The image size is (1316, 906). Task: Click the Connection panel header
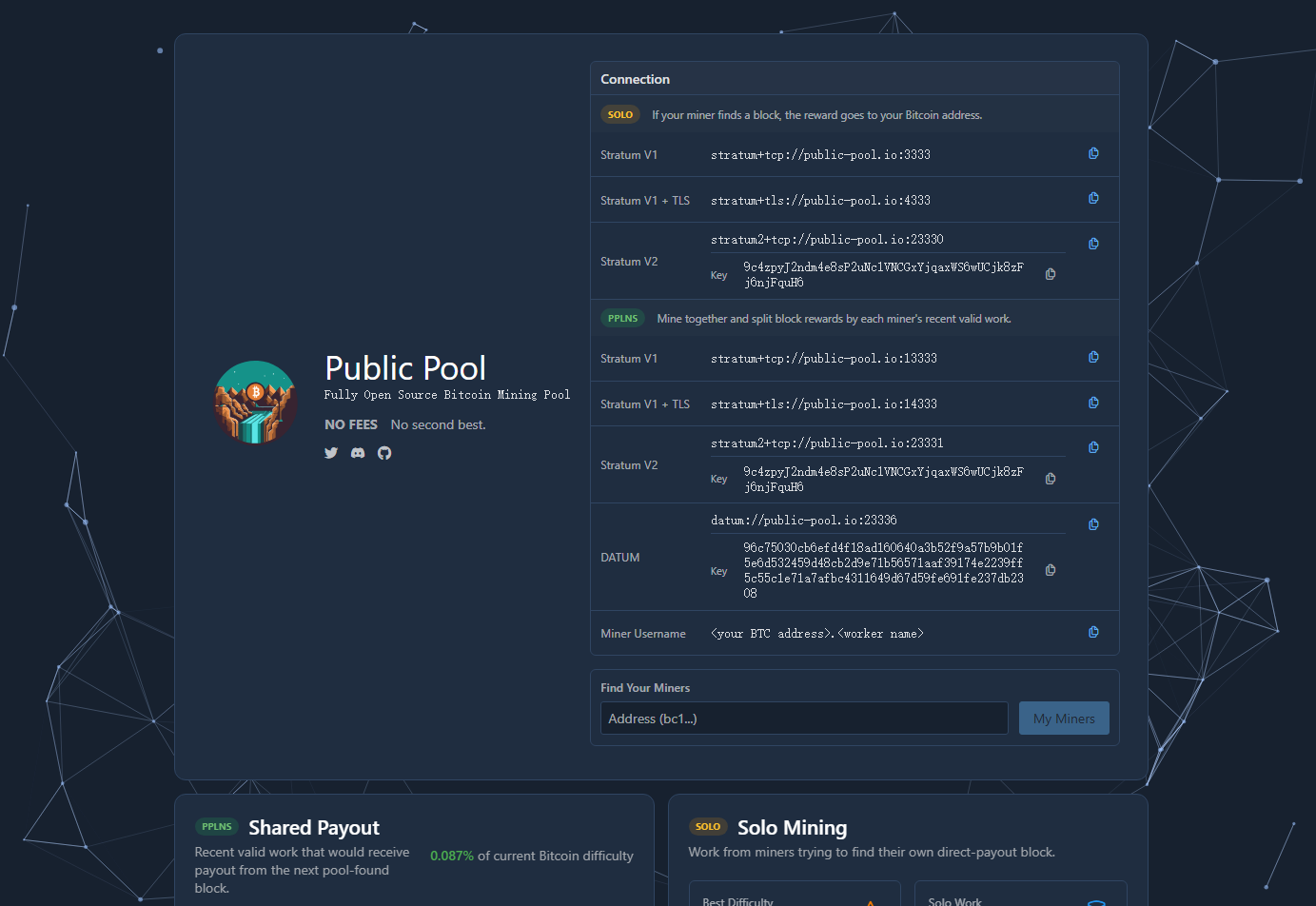coord(854,79)
